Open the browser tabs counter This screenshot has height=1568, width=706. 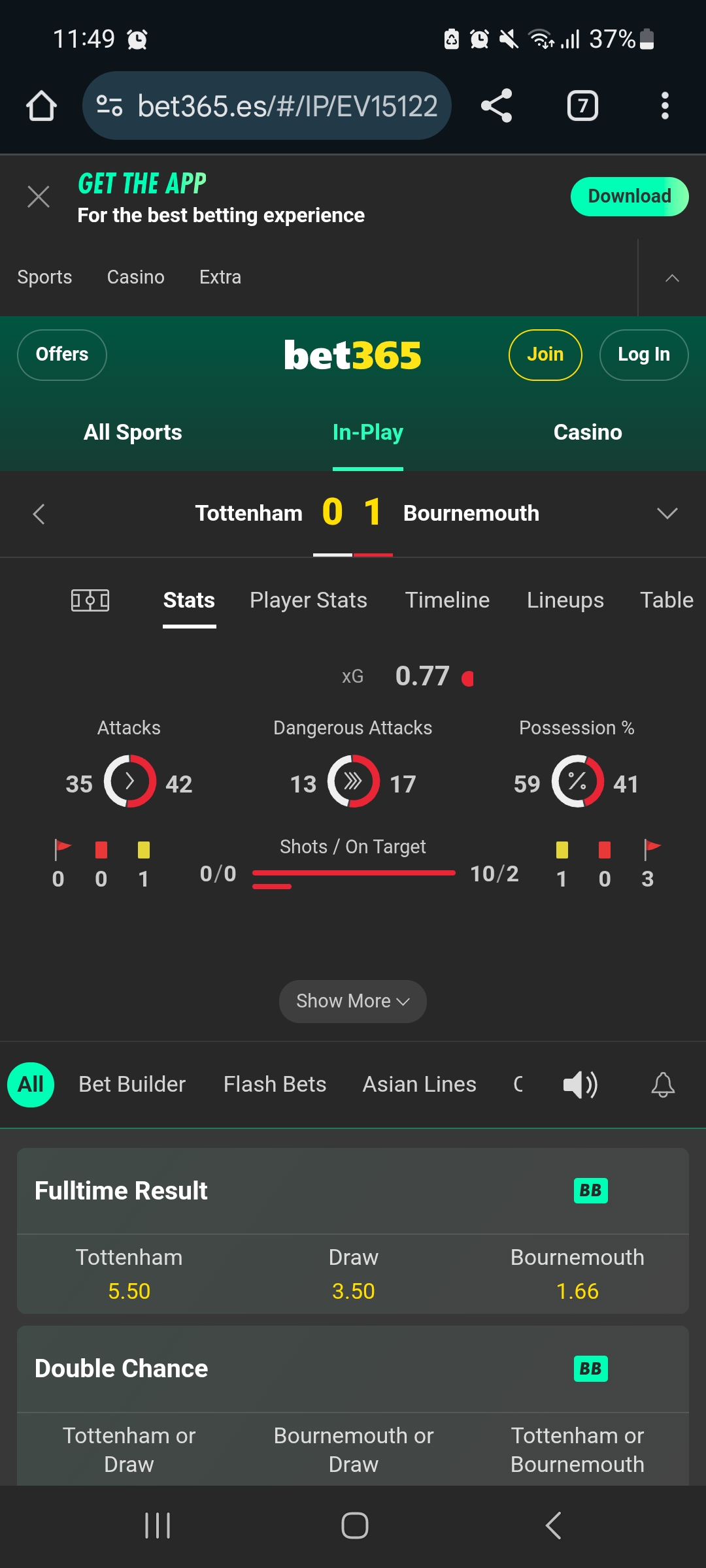[582, 106]
